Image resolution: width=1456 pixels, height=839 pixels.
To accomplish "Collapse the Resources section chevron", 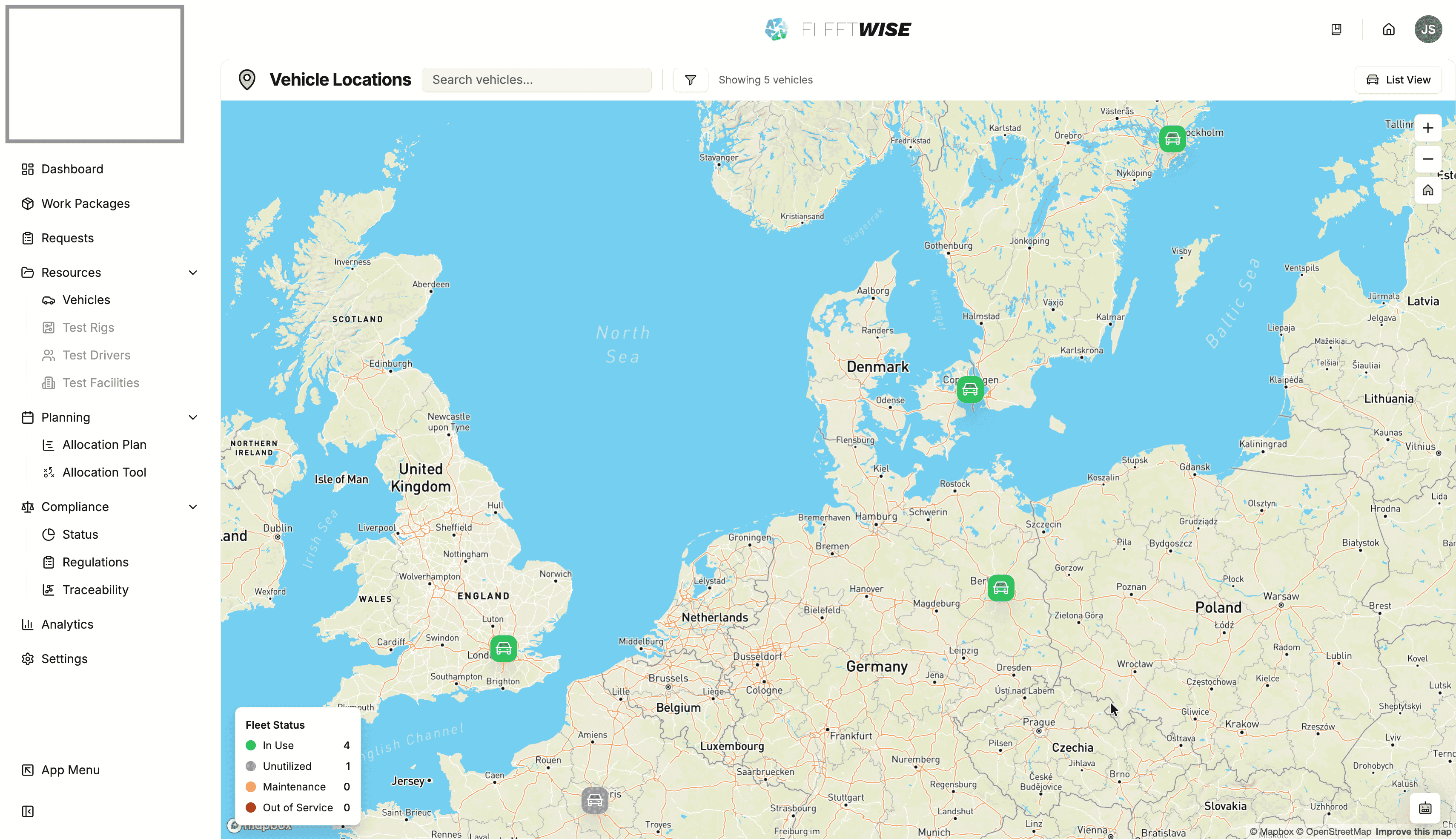I will pos(193,273).
